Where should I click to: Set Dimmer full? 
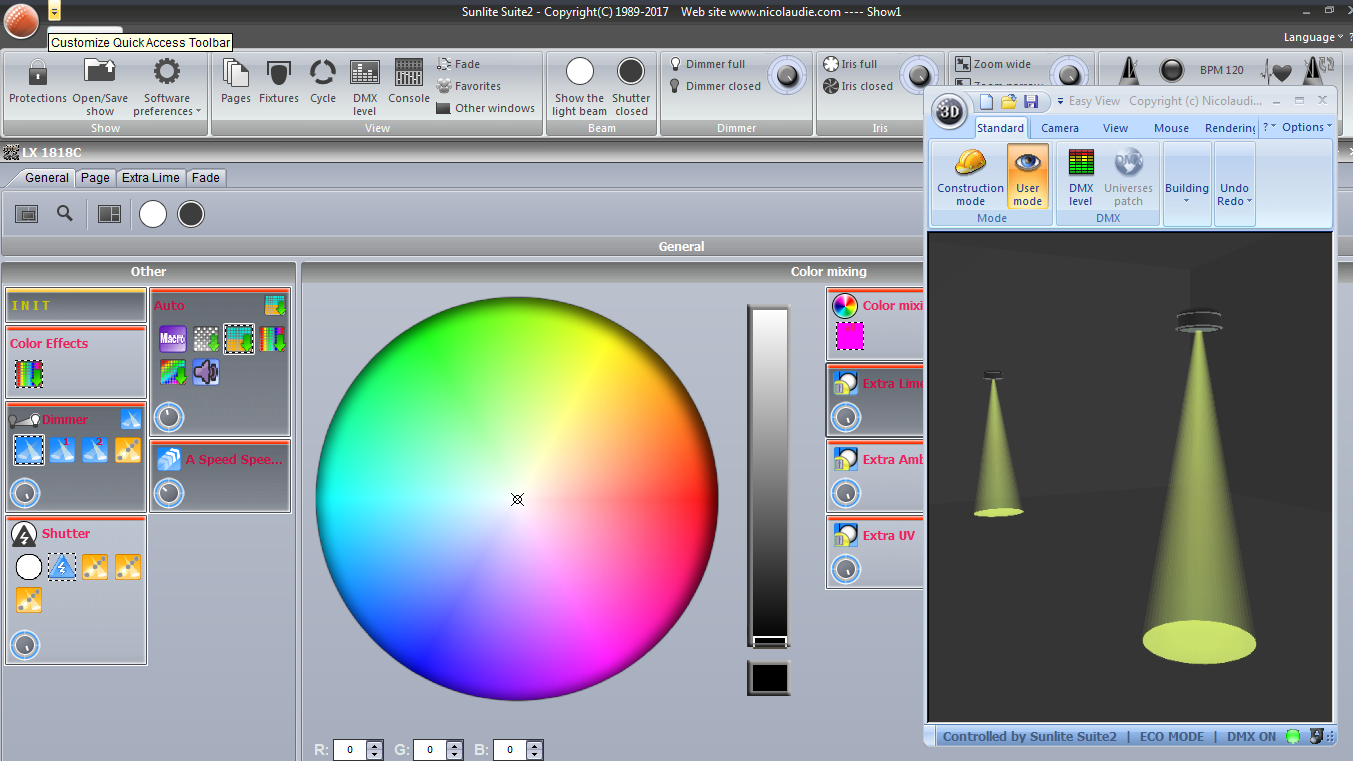point(707,64)
